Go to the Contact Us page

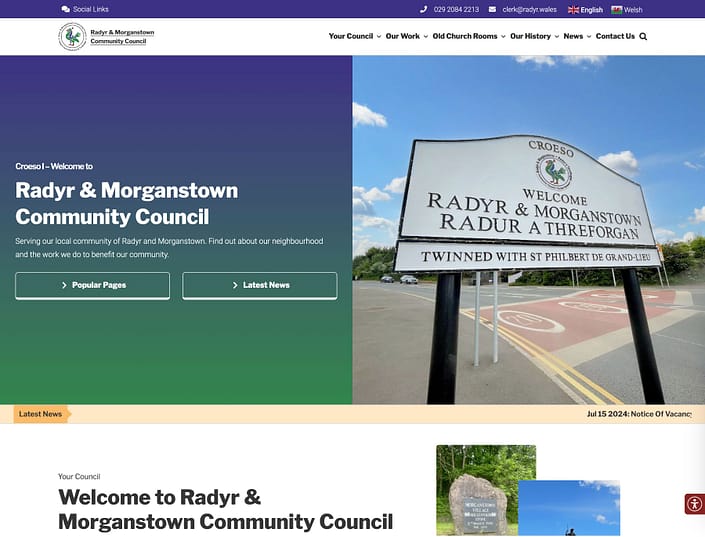point(615,36)
